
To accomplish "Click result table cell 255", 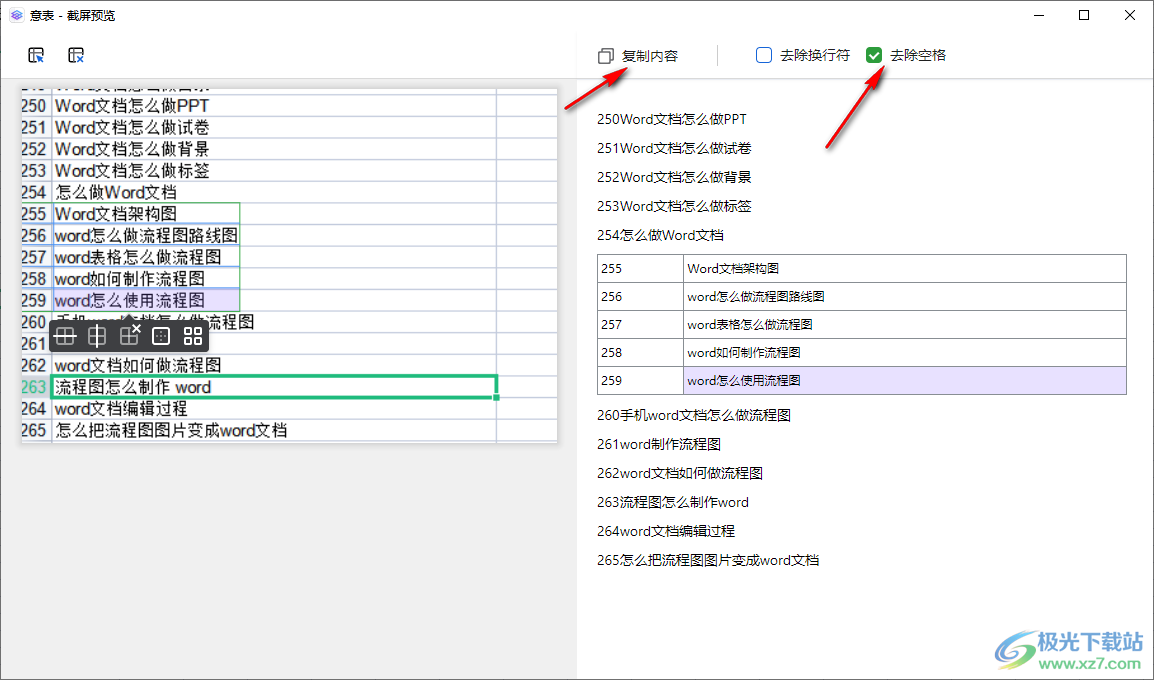I will (640, 269).
